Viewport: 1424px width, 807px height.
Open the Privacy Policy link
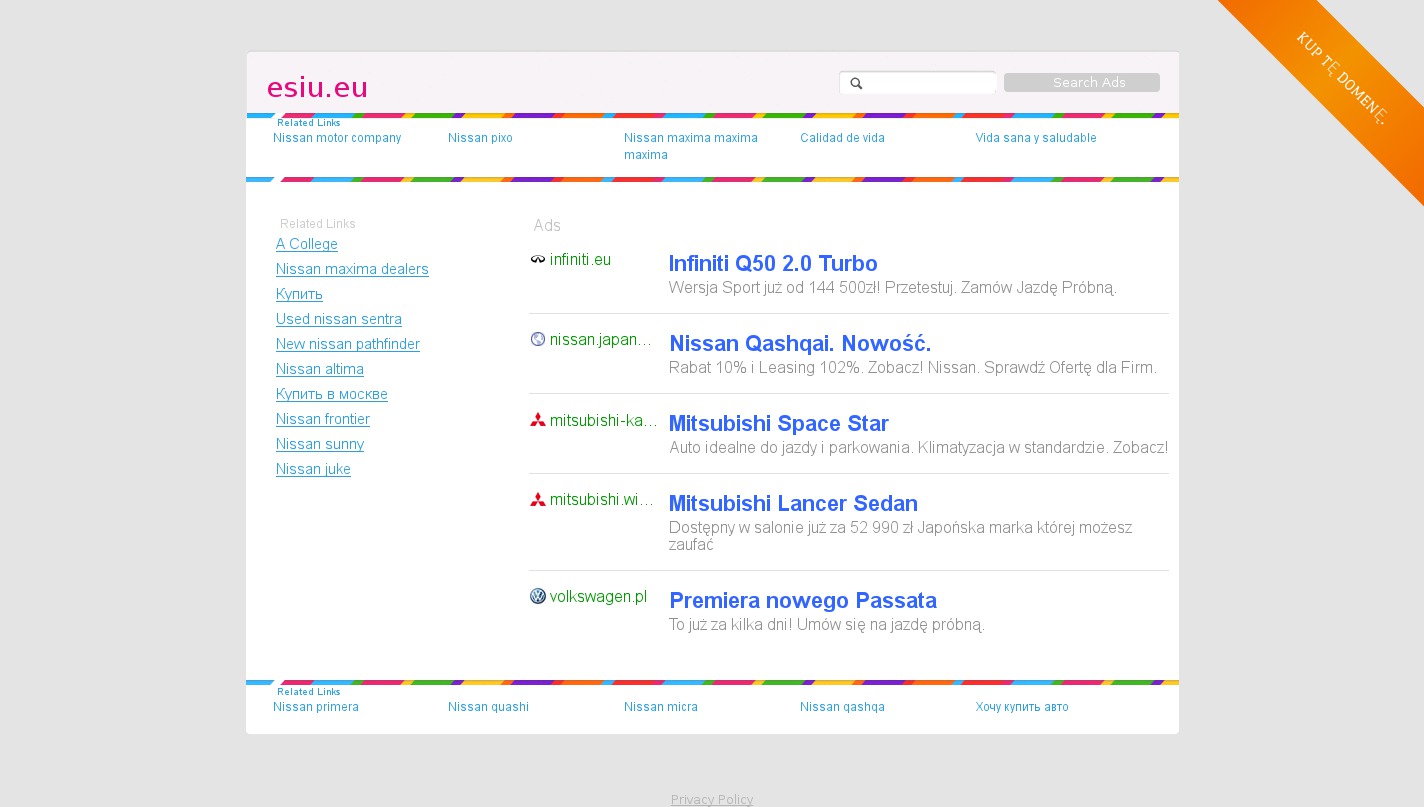tap(712, 799)
